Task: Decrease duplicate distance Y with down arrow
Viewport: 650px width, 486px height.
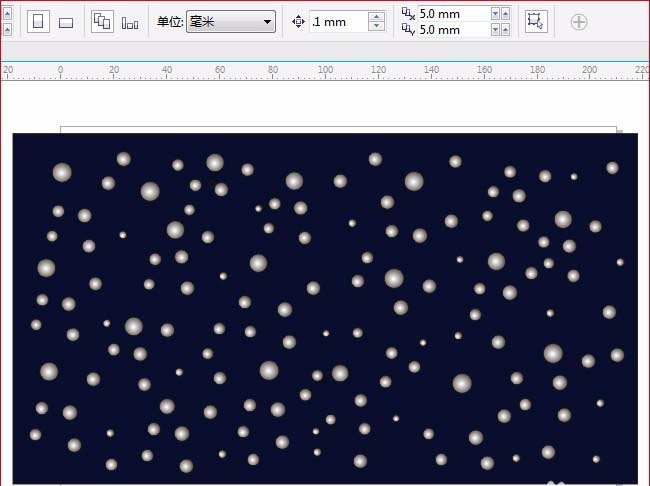Action: pos(495,30)
